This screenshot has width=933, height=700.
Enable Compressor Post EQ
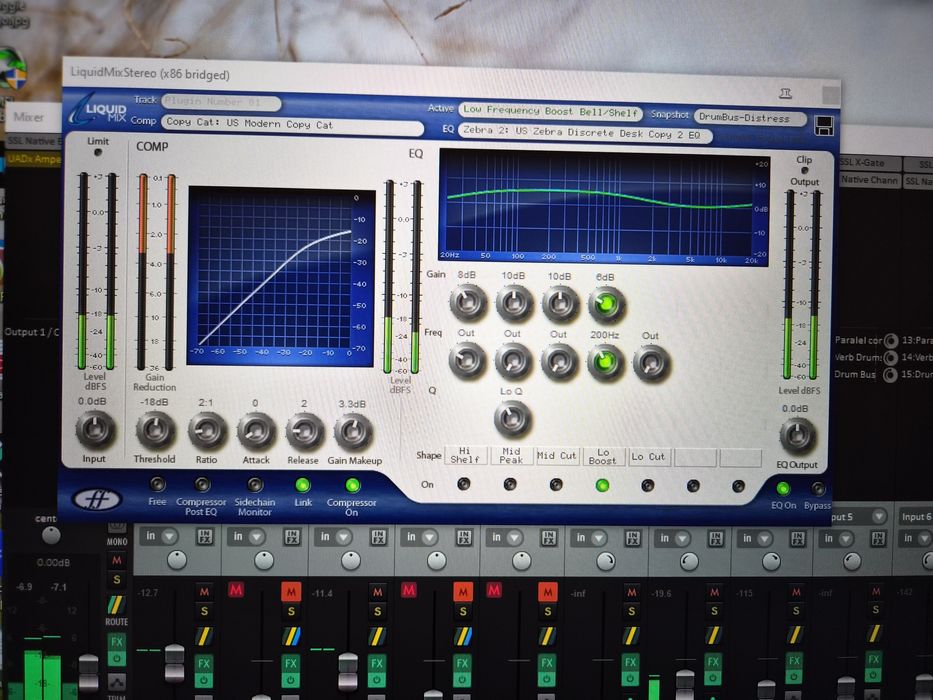tap(202, 484)
